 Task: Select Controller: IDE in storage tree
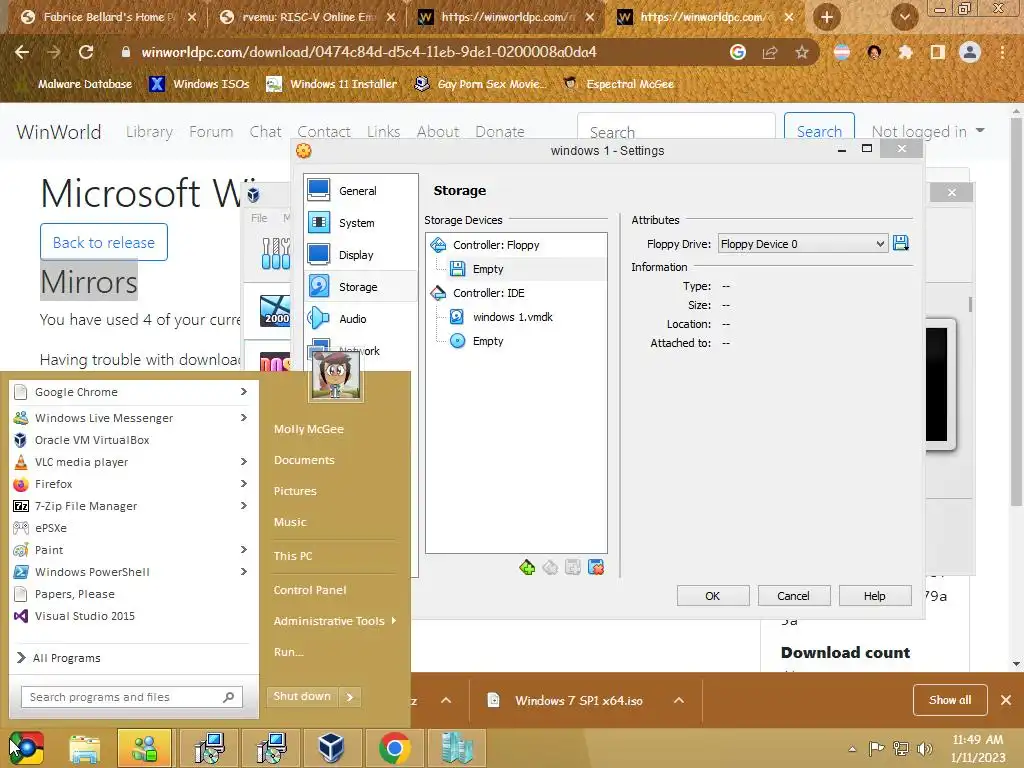(516, 293)
